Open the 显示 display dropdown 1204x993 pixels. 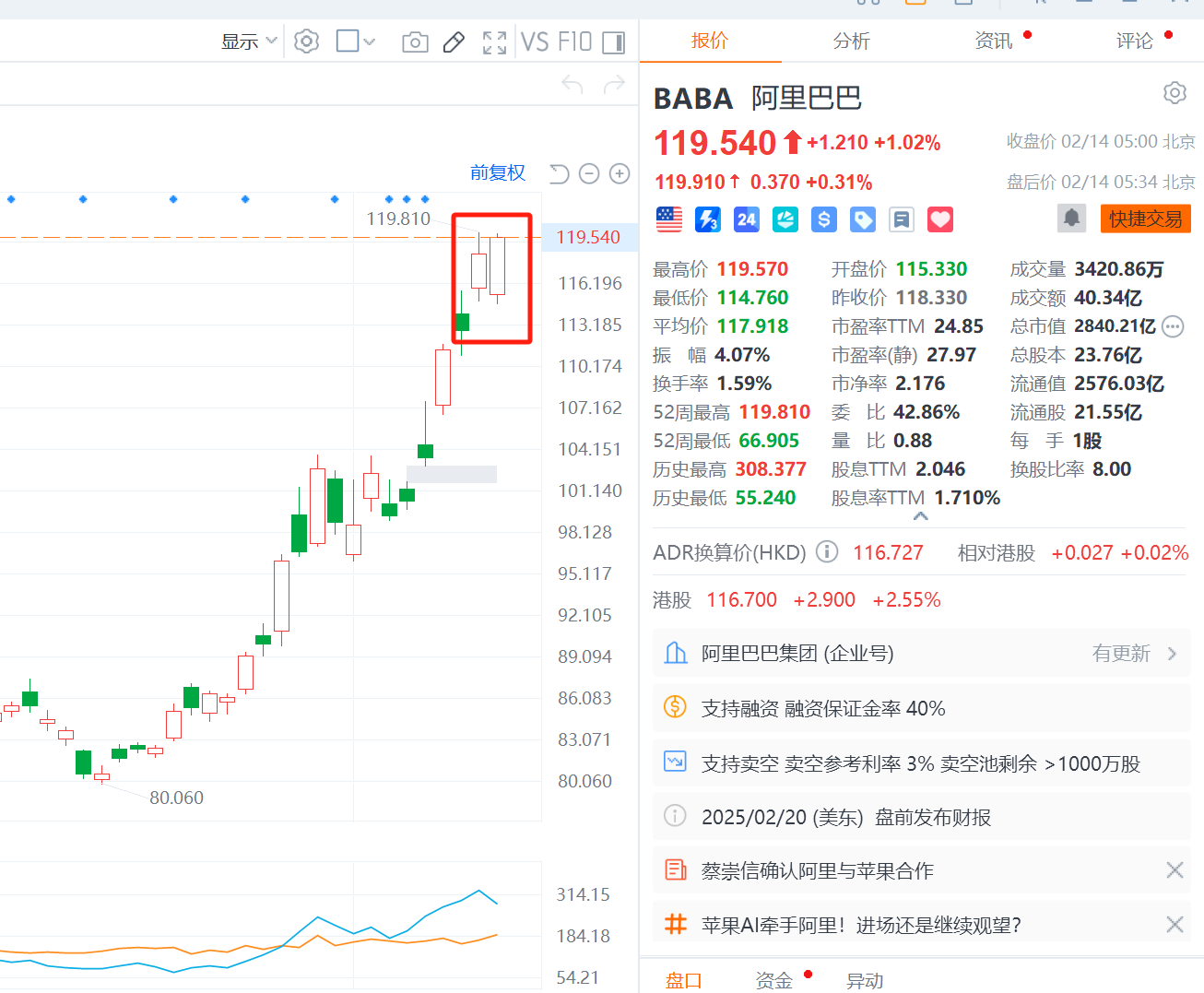point(249,41)
